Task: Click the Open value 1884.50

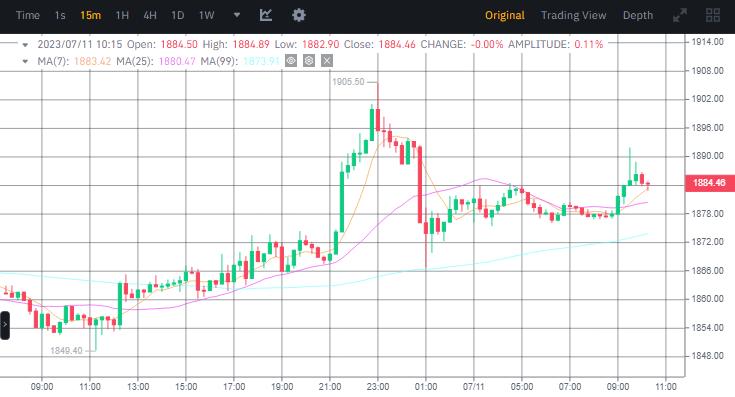Action: coord(179,45)
